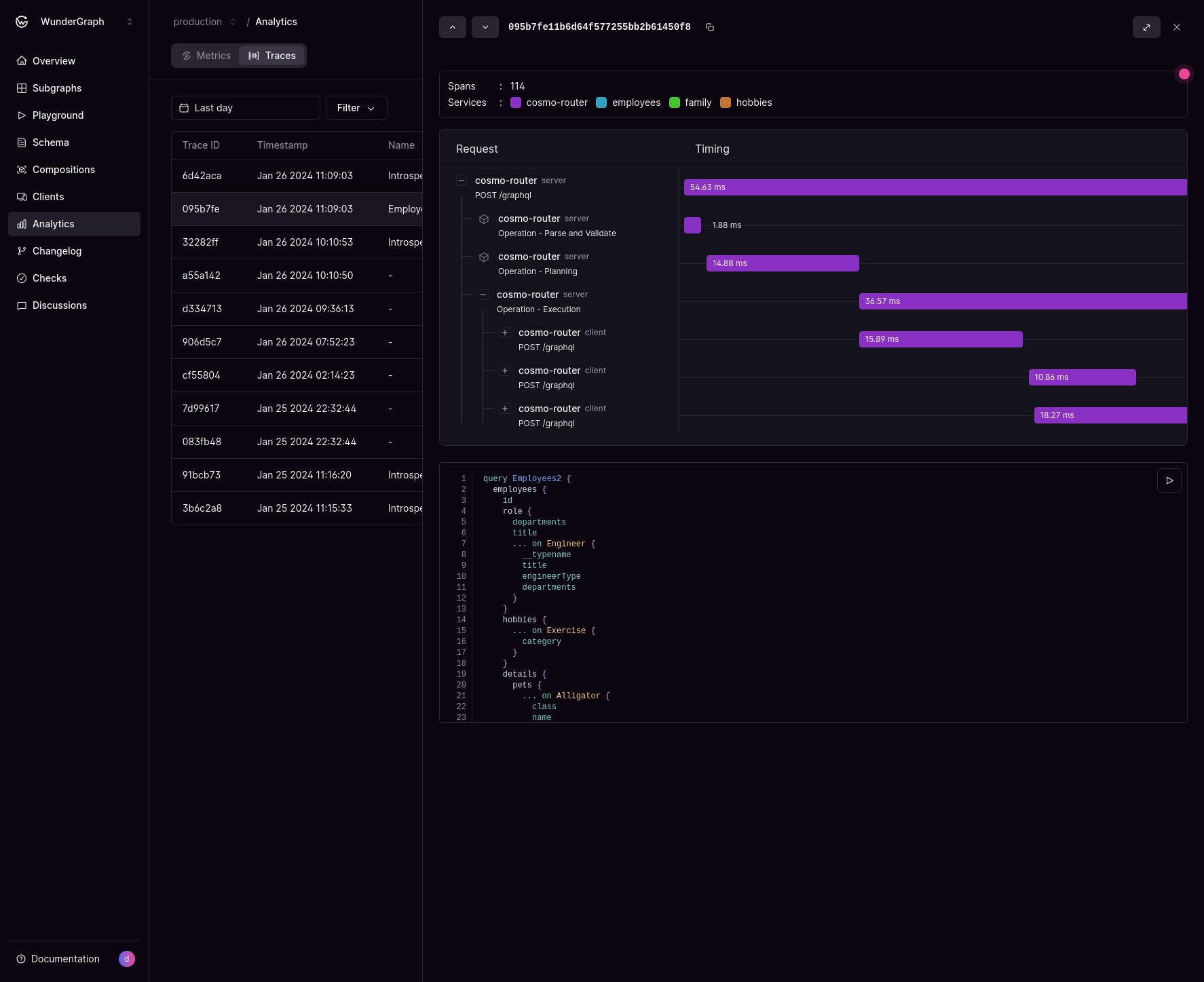The image size is (1204, 982).
Task: Open the Playground from the sidebar icon
Action: (x=22, y=115)
